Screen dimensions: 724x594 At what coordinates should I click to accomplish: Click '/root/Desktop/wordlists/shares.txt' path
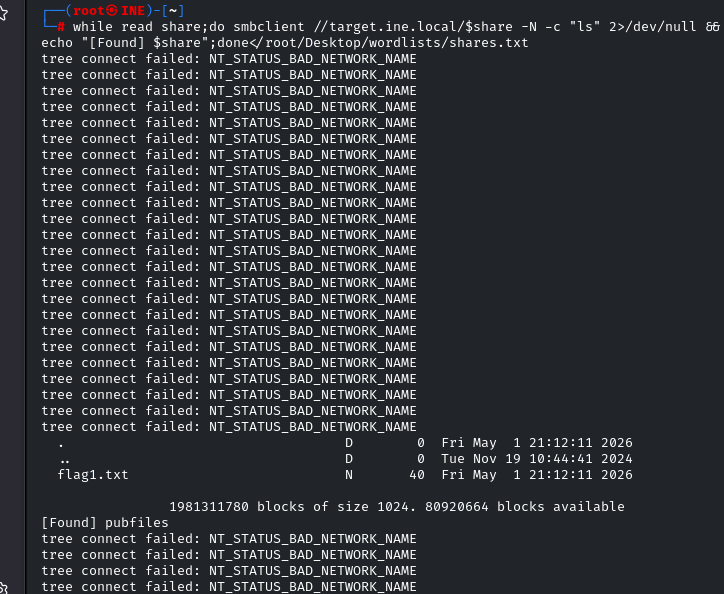click(396, 43)
